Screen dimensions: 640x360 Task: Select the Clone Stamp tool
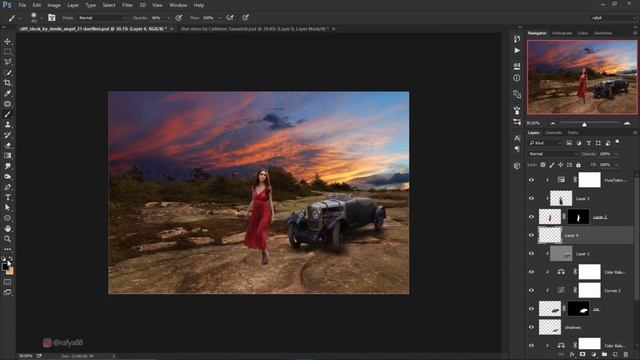(7, 124)
